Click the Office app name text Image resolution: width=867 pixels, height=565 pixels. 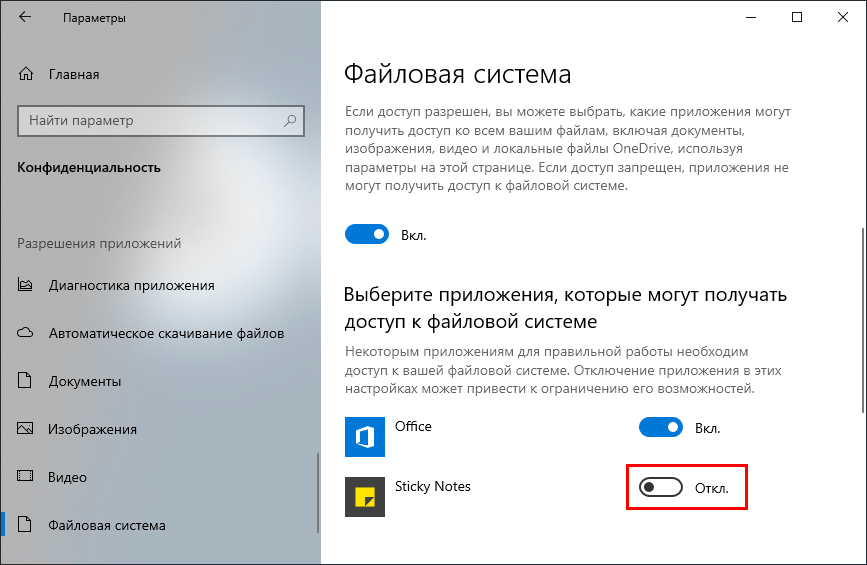tap(413, 426)
